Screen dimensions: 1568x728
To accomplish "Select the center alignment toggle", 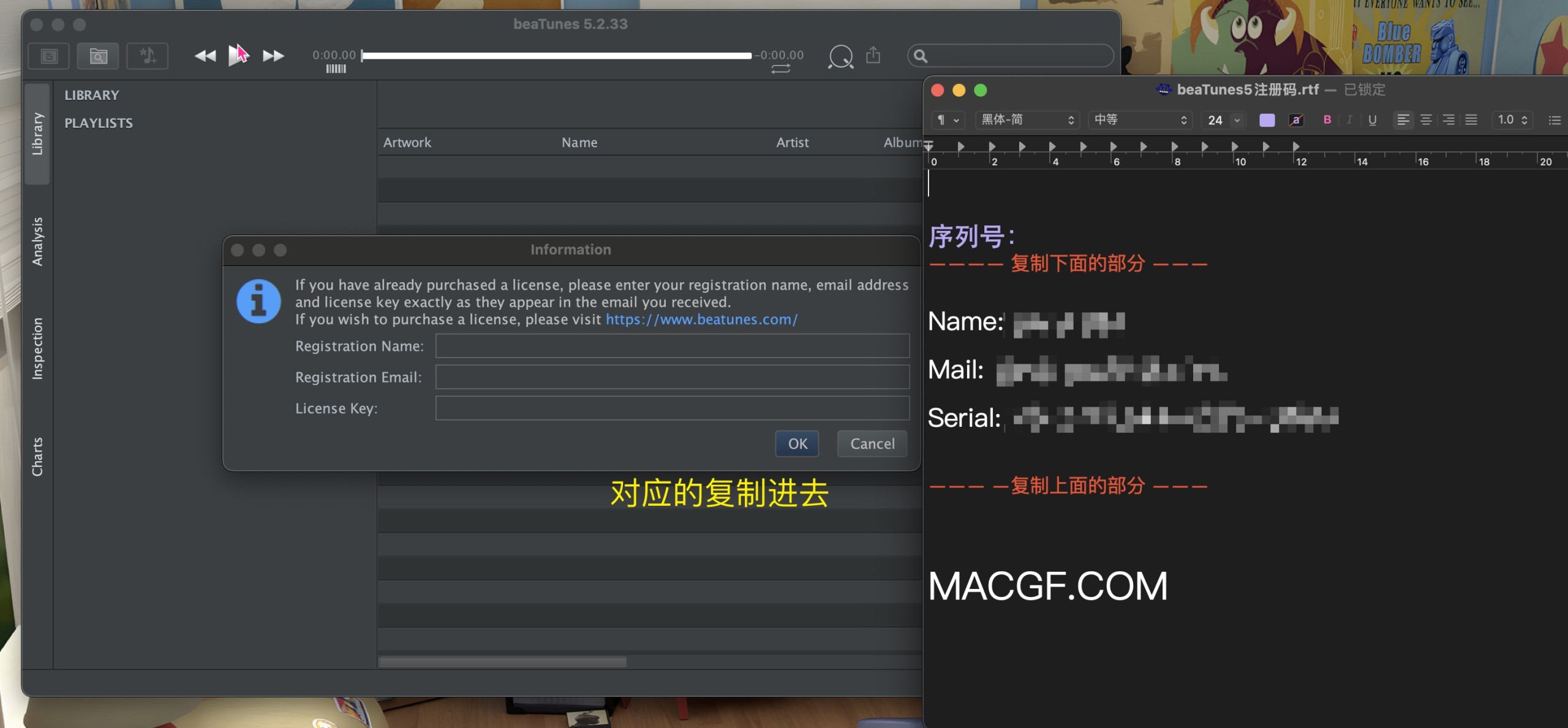I will pyautogui.click(x=1427, y=120).
